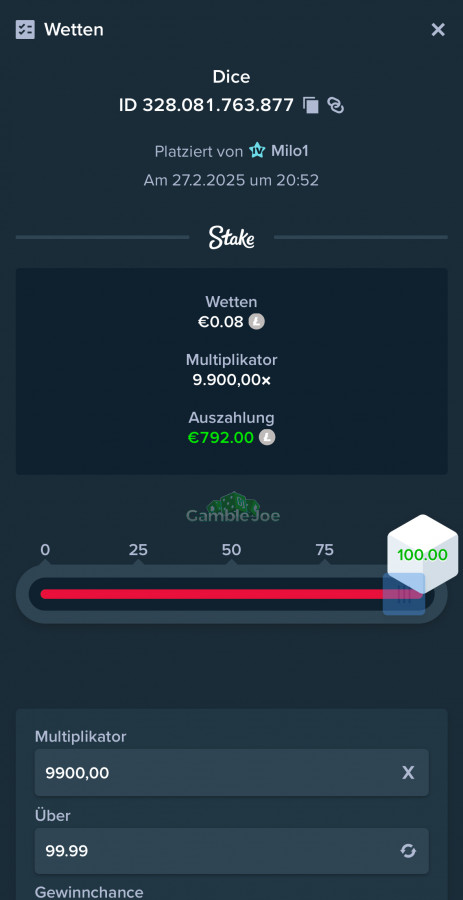Click the Stake logo
Screen dimensions: 463x900
pyautogui.click(x=231, y=237)
